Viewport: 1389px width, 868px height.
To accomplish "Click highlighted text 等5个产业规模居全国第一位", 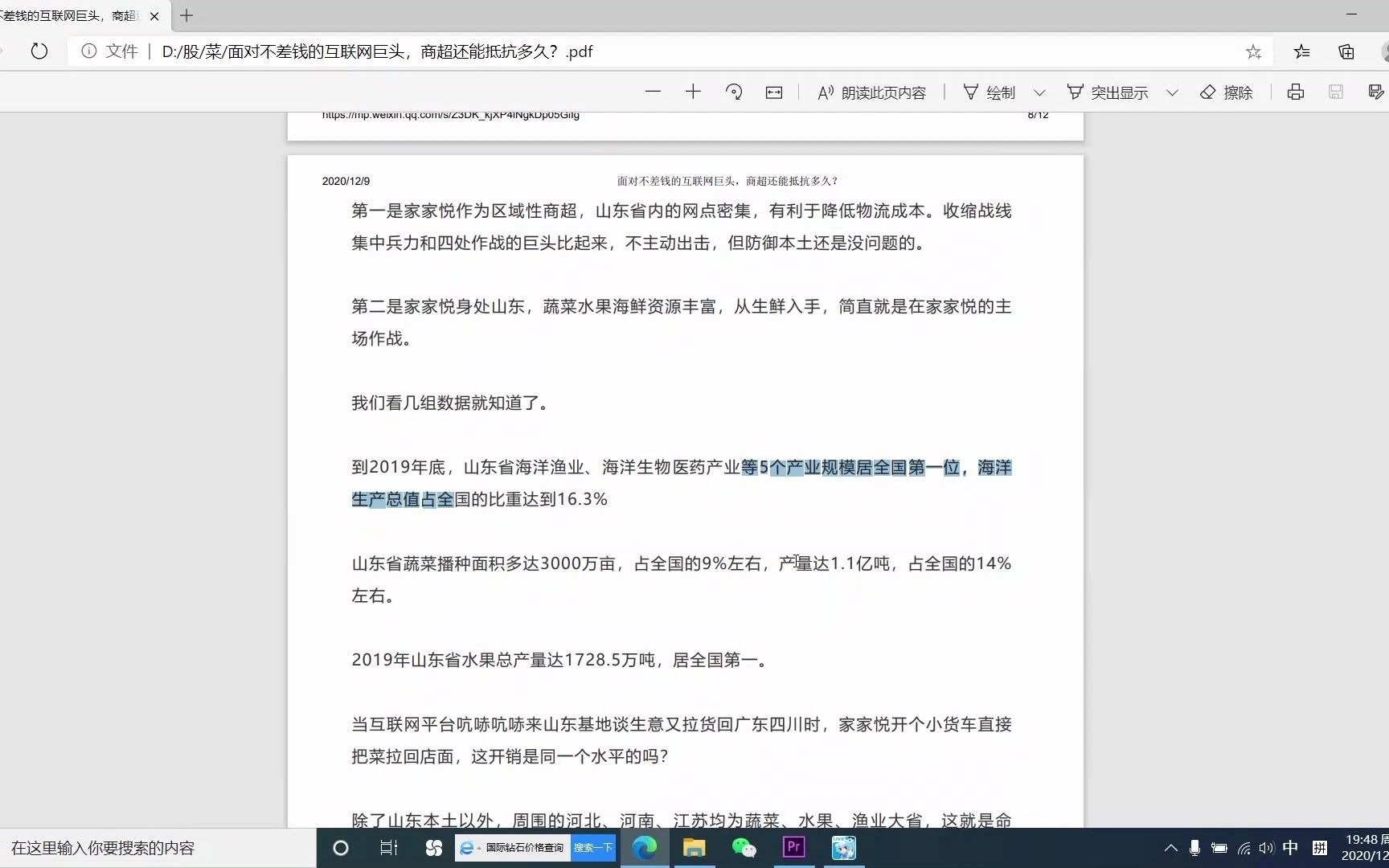I will tap(850, 467).
